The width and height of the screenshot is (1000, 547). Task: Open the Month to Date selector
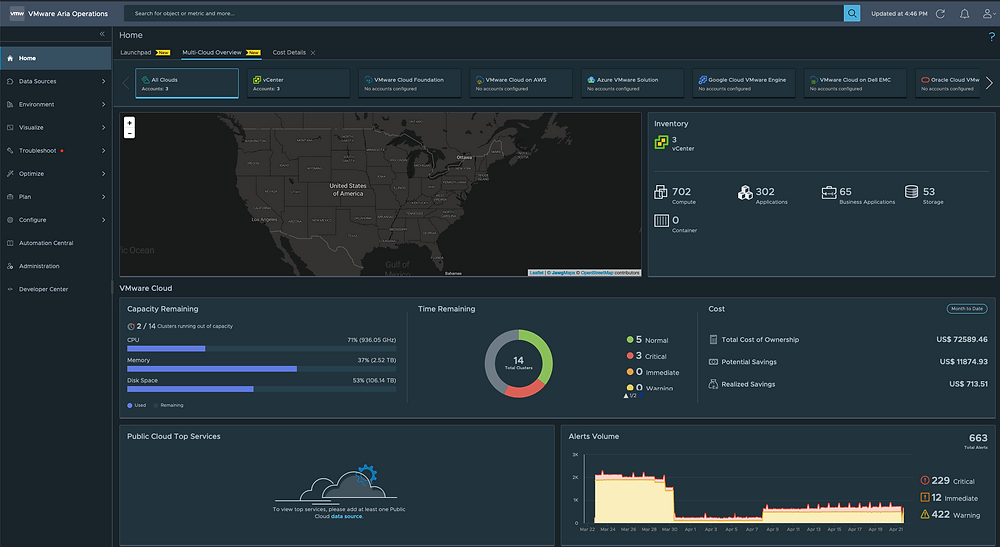tap(967, 309)
